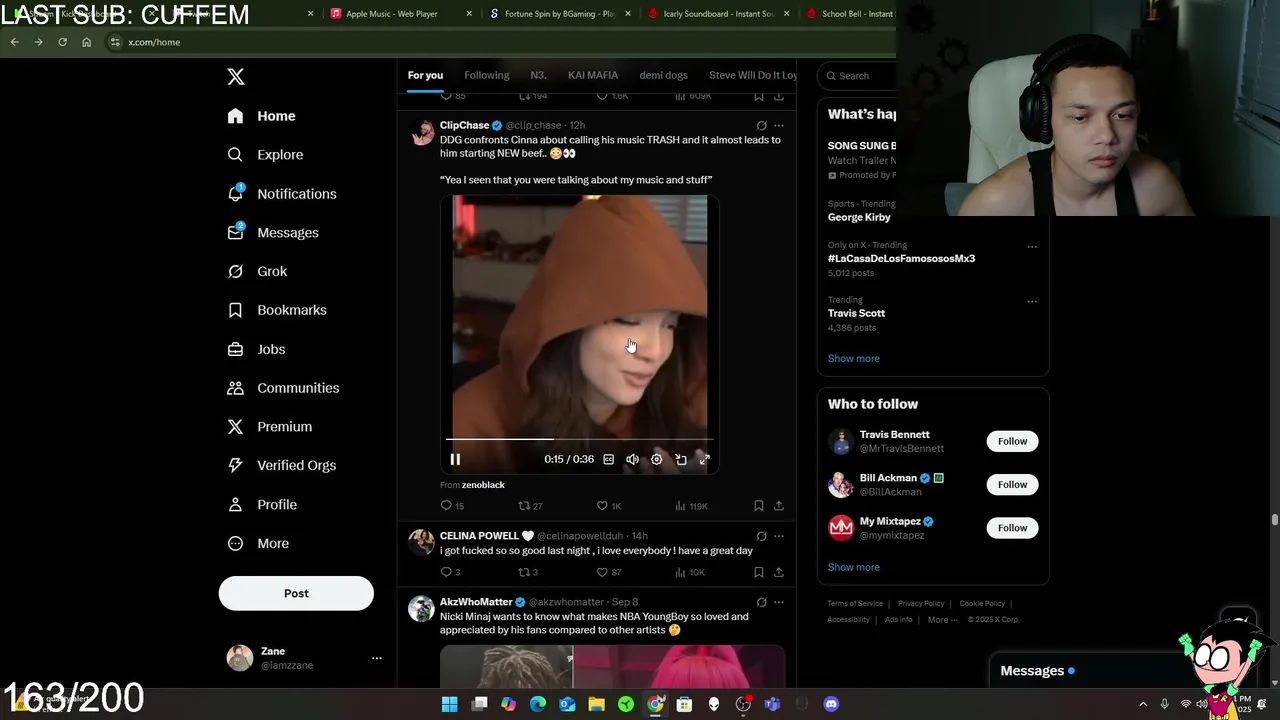
Task: Enable picture-in-picture for video
Action: (x=680, y=459)
